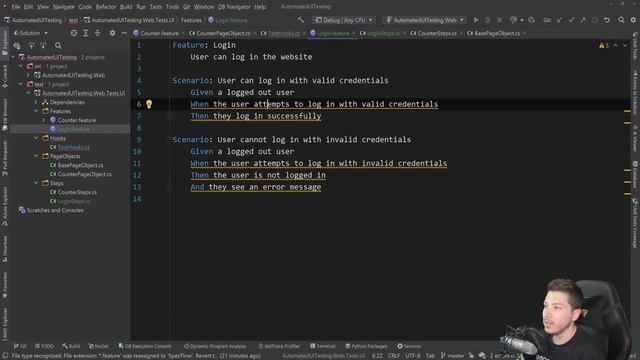The height and width of the screenshot is (360, 640).
Task: Click the Git push green arrow icon
Action: pyautogui.click(x=583, y=20)
